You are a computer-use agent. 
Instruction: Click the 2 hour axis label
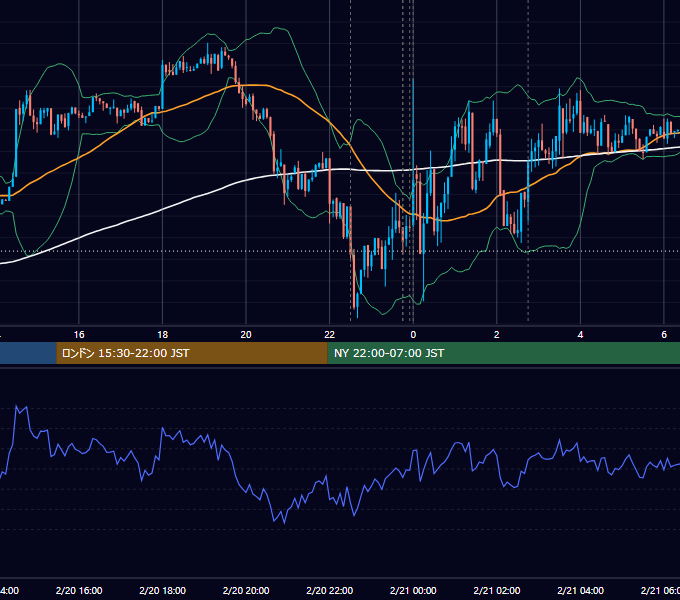coord(497,335)
